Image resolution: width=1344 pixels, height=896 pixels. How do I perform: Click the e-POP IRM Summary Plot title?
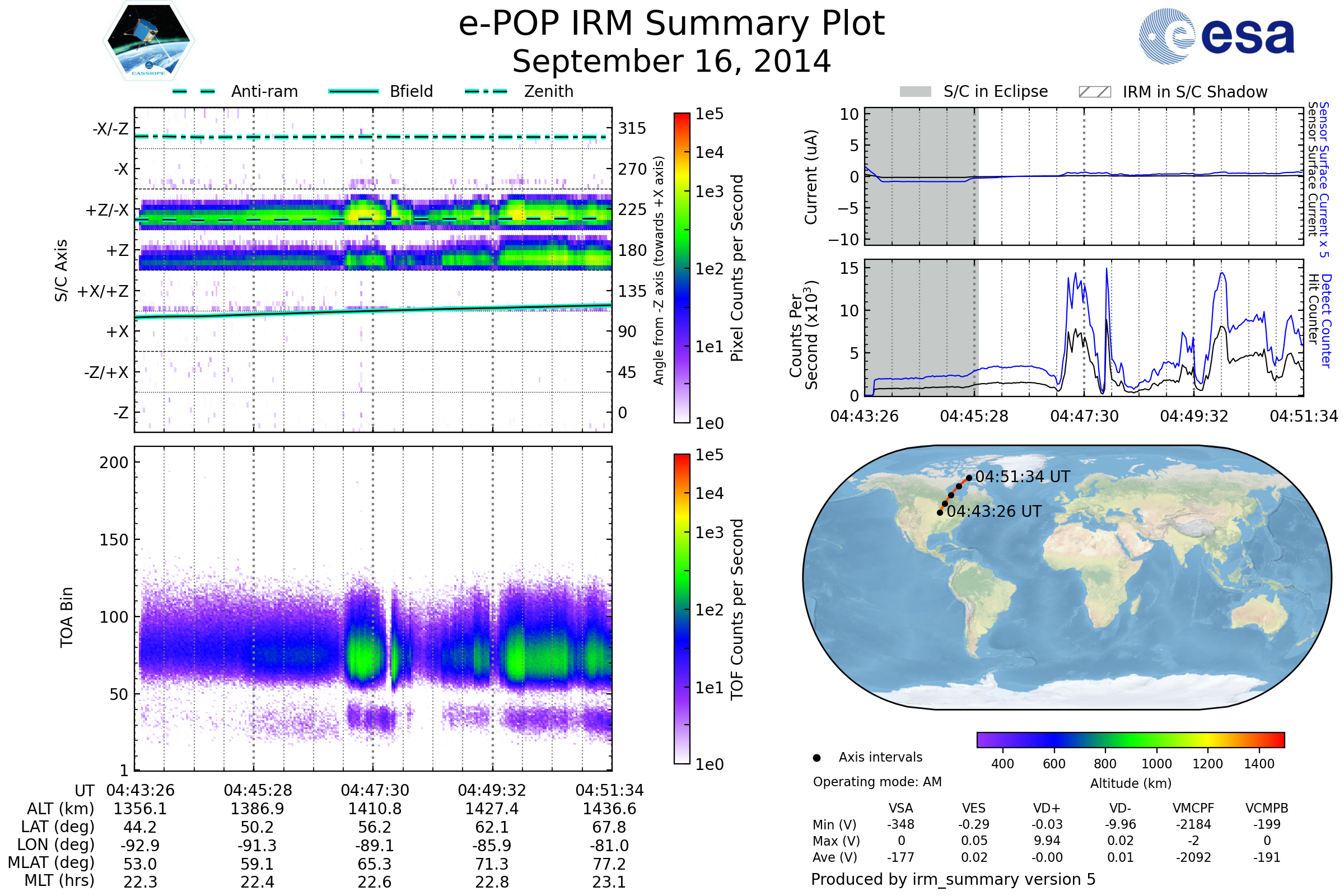671,24
